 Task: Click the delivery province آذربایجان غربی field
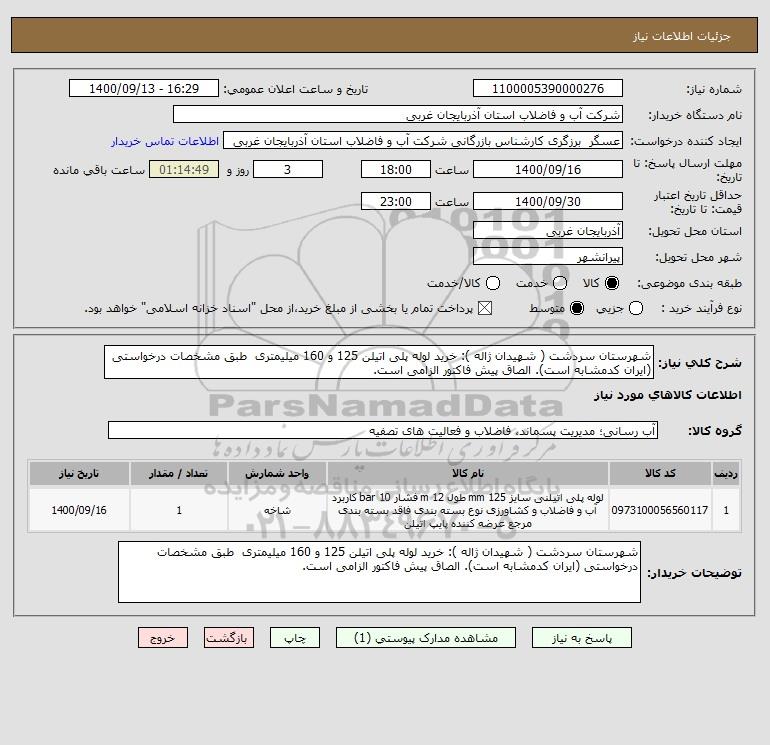[x=548, y=230]
